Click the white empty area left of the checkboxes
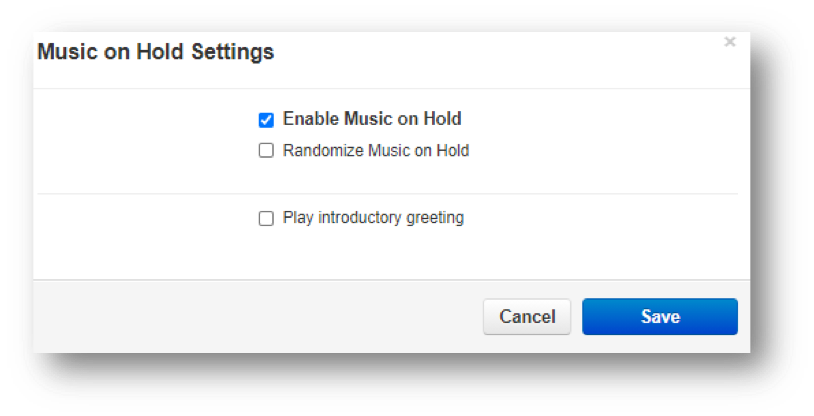 coord(140,150)
